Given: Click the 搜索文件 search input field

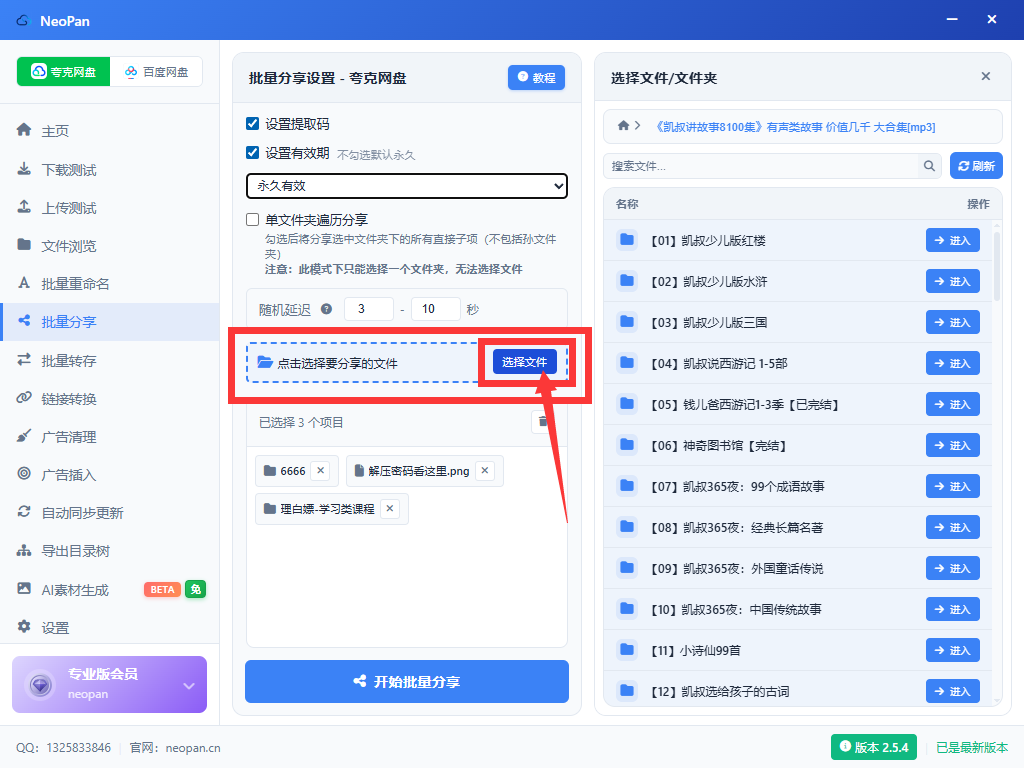Looking at the screenshot, I should [761, 166].
